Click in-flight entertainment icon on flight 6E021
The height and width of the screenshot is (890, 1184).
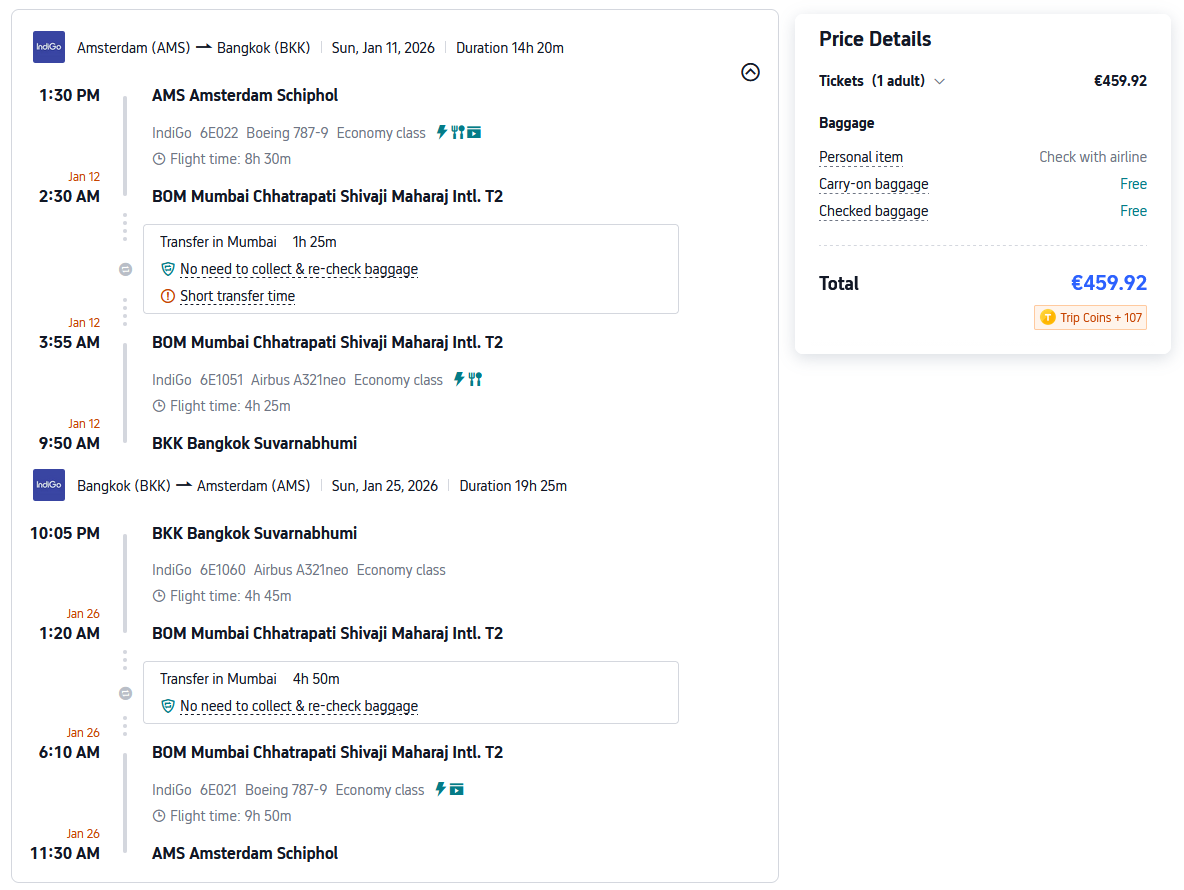457,789
